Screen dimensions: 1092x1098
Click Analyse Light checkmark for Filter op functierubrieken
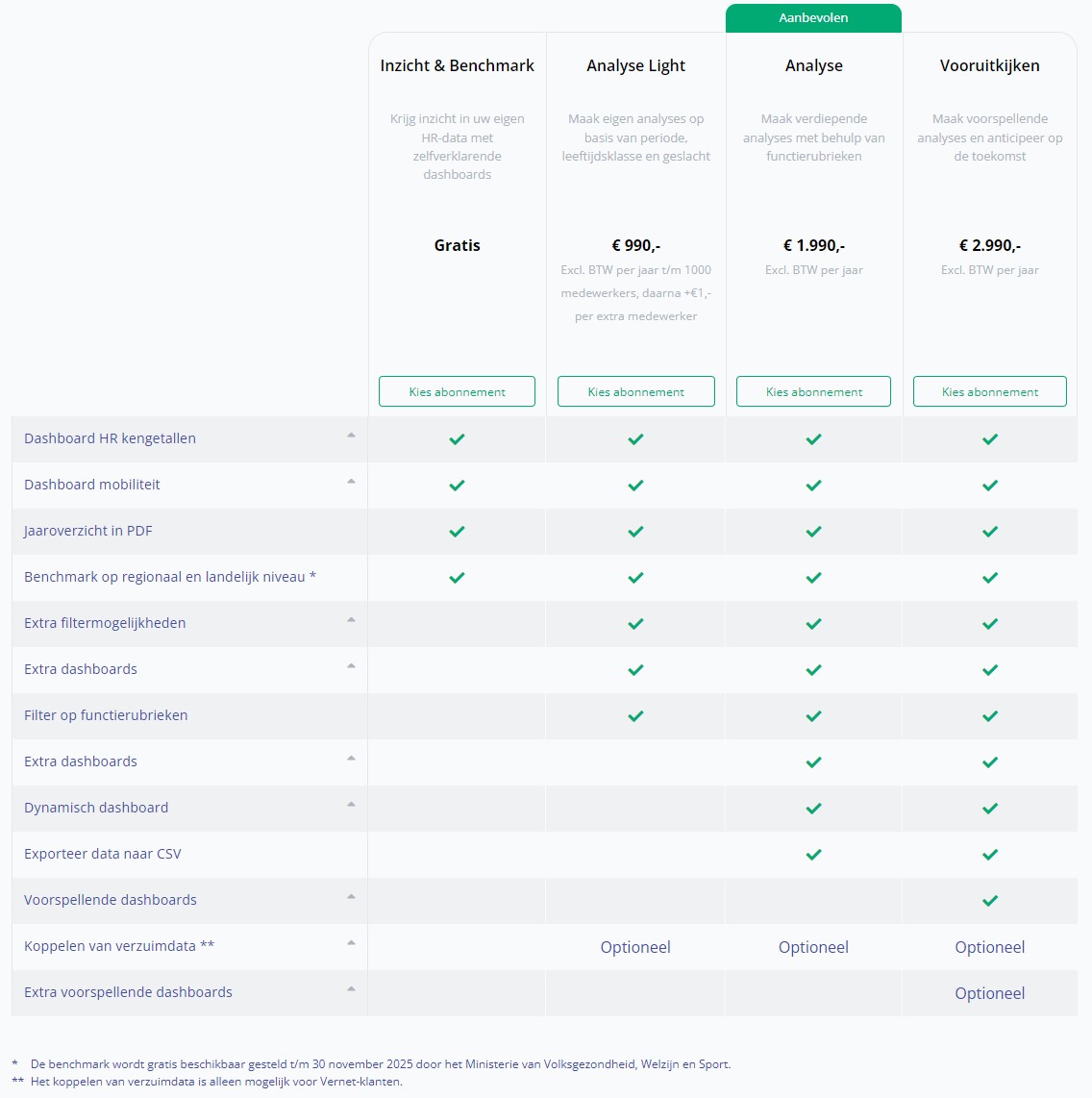pos(635,716)
